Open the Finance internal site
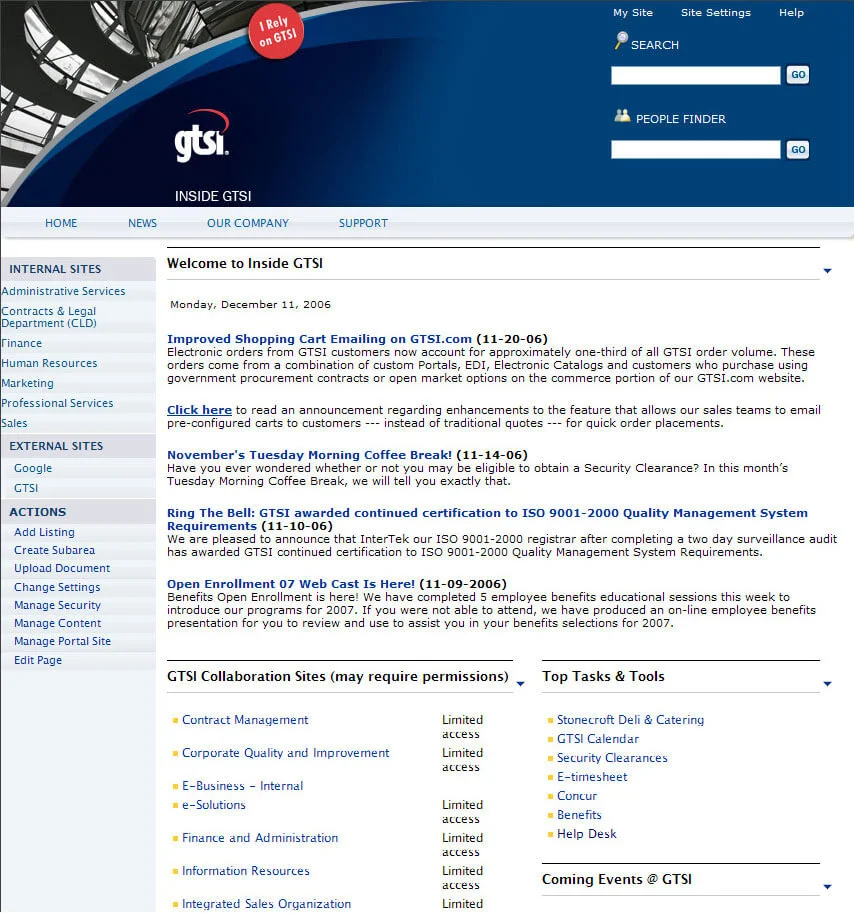Viewport: 854px width, 913px height. coord(22,343)
